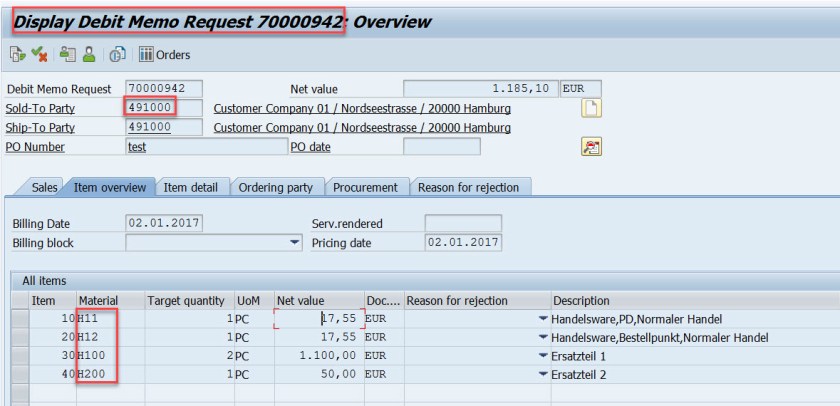
Task: Click the Sold-To Party label link
Action: click(40, 108)
